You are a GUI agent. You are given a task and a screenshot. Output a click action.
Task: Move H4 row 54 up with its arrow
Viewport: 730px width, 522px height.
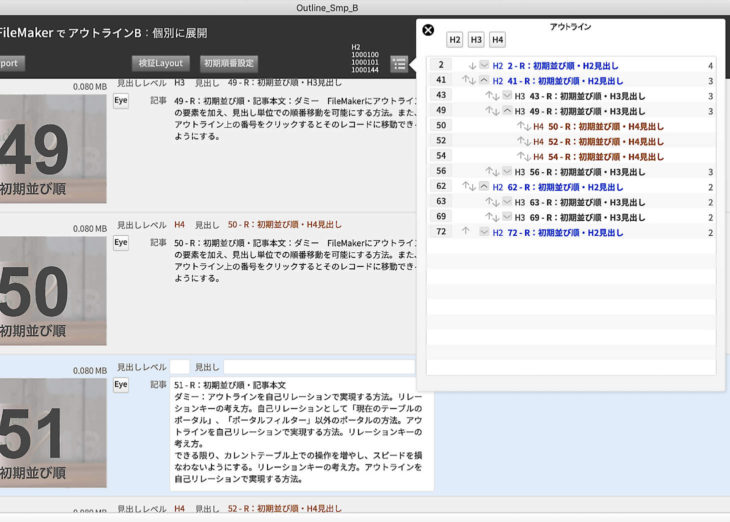(520, 156)
